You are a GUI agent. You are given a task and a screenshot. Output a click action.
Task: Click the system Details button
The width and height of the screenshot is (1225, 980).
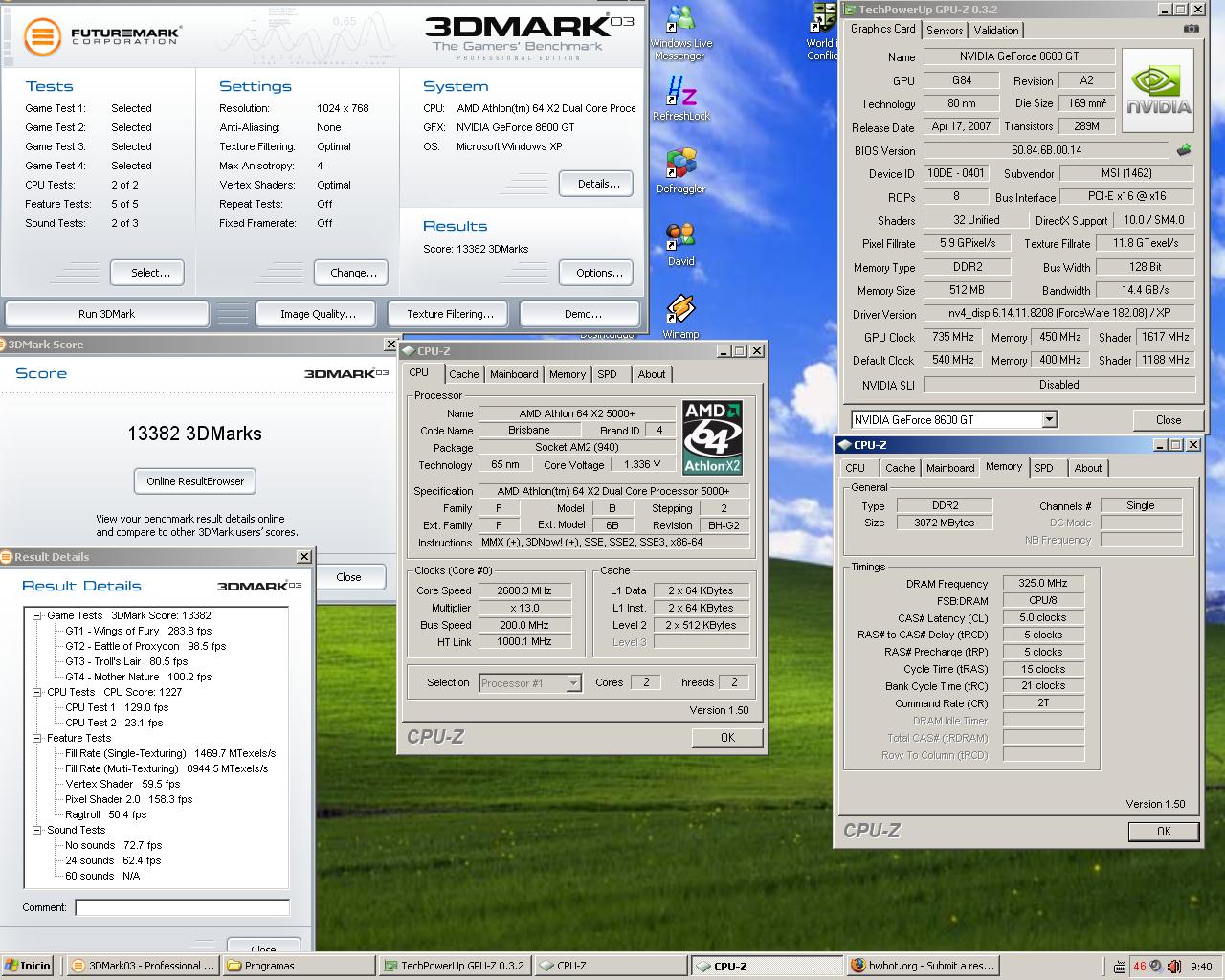(598, 184)
